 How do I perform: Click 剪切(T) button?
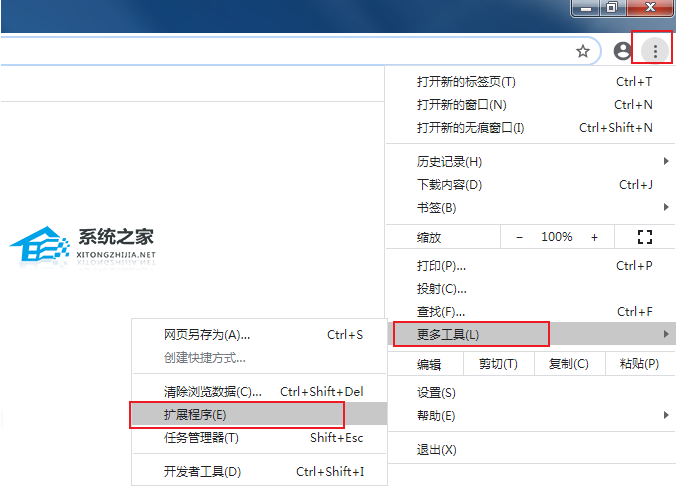pos(498,364)
